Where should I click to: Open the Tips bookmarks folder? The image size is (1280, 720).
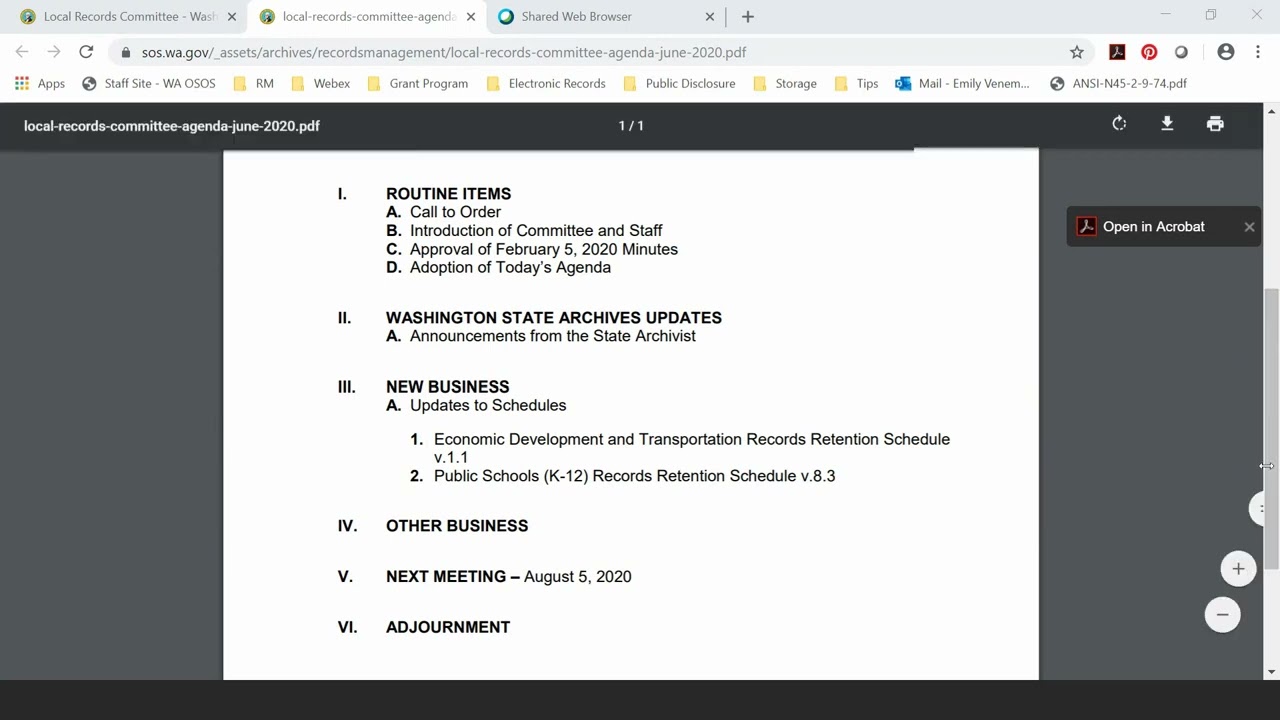(856, 84)
